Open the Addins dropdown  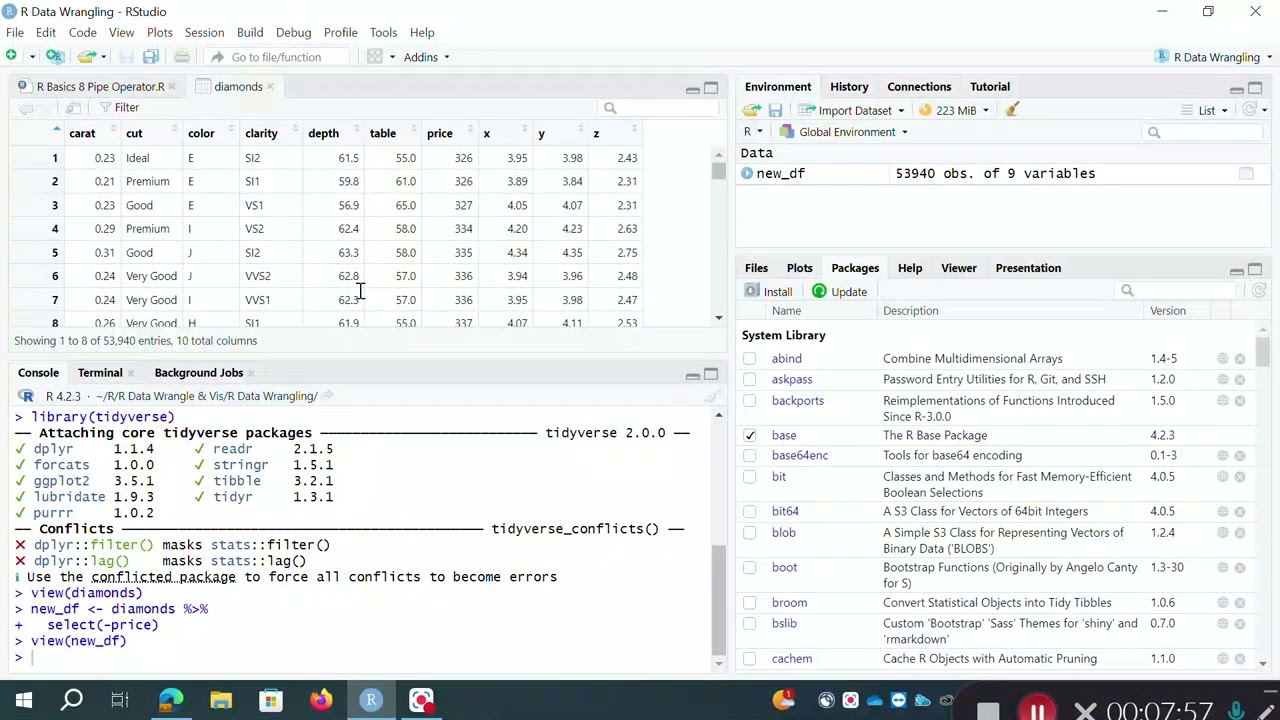pyautogui.click(x=426, y=57)
